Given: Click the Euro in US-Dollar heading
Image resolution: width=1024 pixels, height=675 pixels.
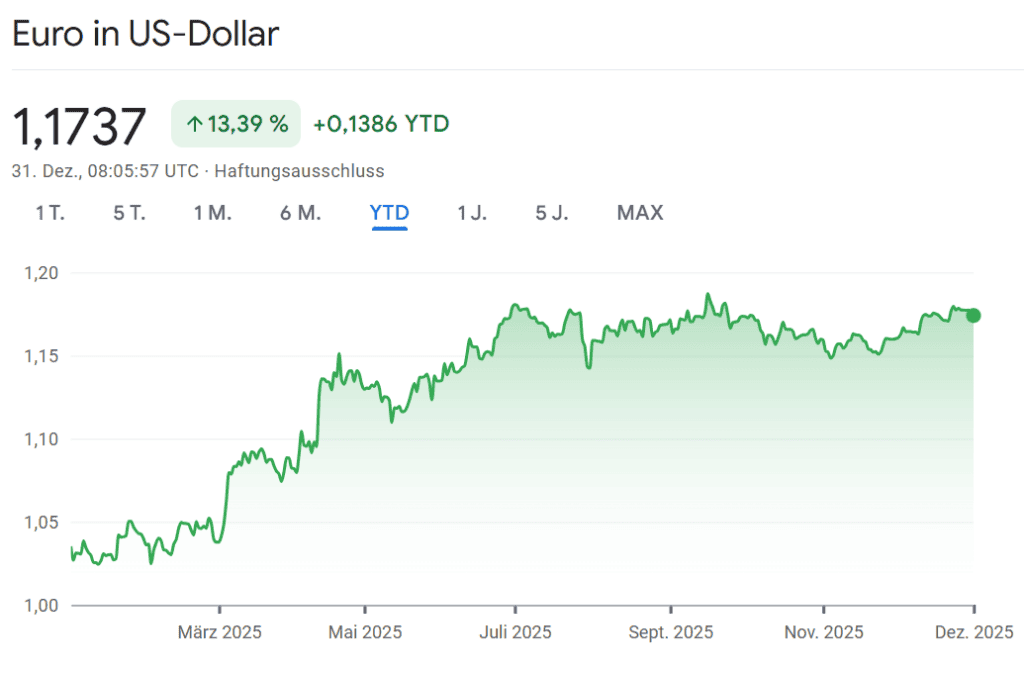Looking at the screenshot, I should click(145, 33).
